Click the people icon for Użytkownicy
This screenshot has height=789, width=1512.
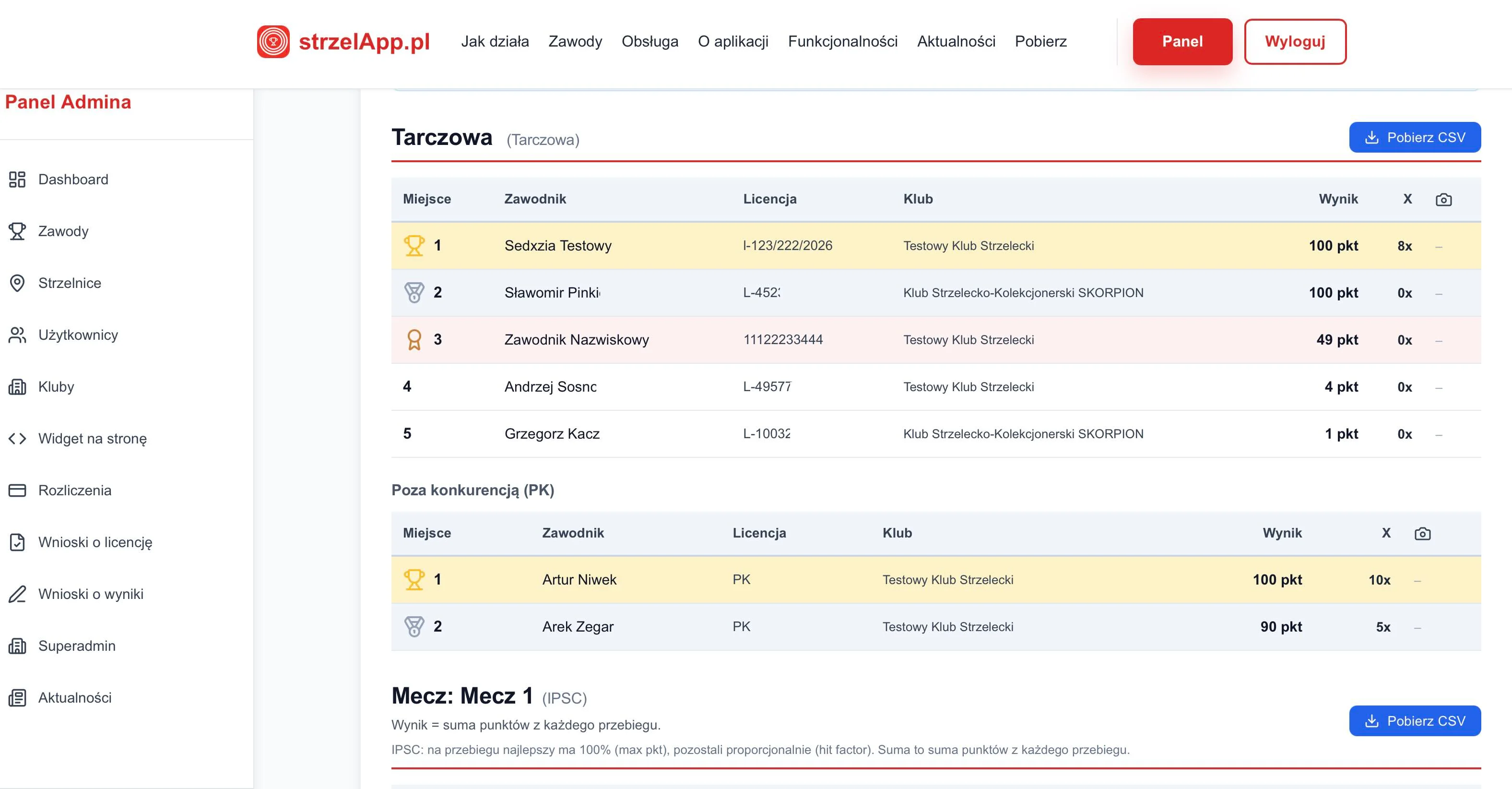[x=17, y=335]
